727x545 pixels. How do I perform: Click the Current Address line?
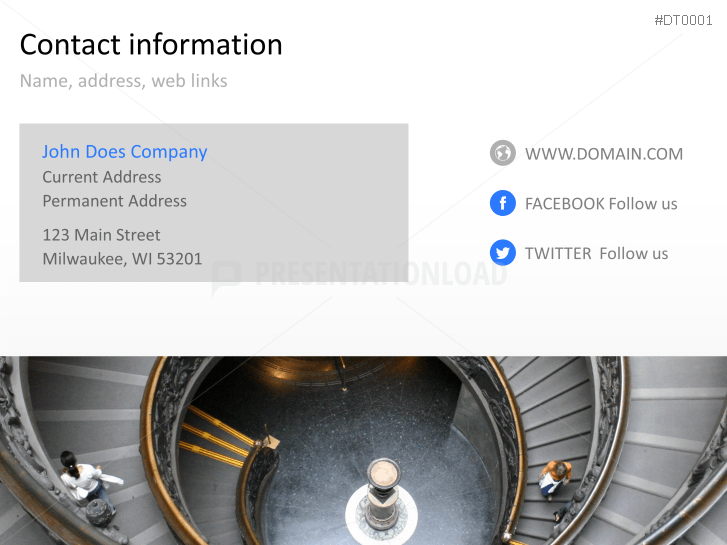pyautogui.click(x=102, y=177)
